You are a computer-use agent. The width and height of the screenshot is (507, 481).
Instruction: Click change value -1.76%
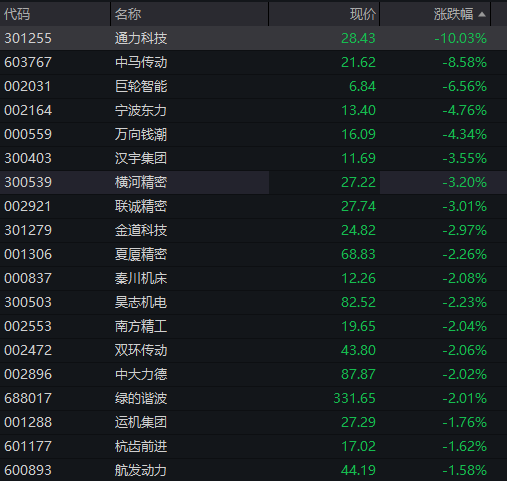465,422
